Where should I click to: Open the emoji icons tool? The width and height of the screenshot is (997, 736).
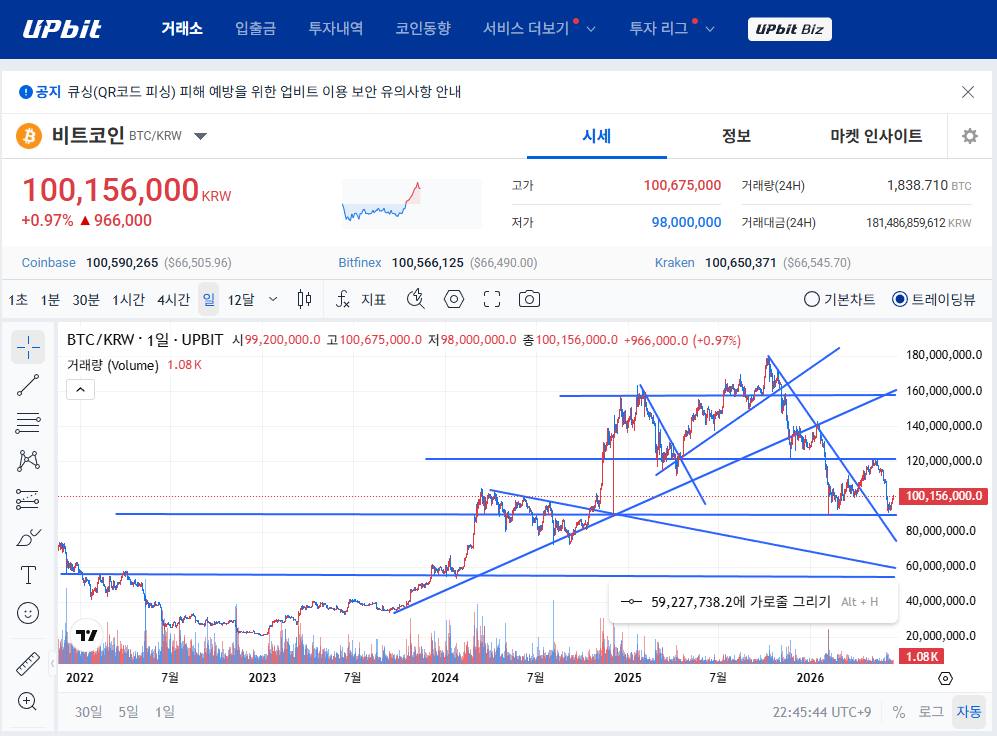pyautogui.click(x=28, y=613)
